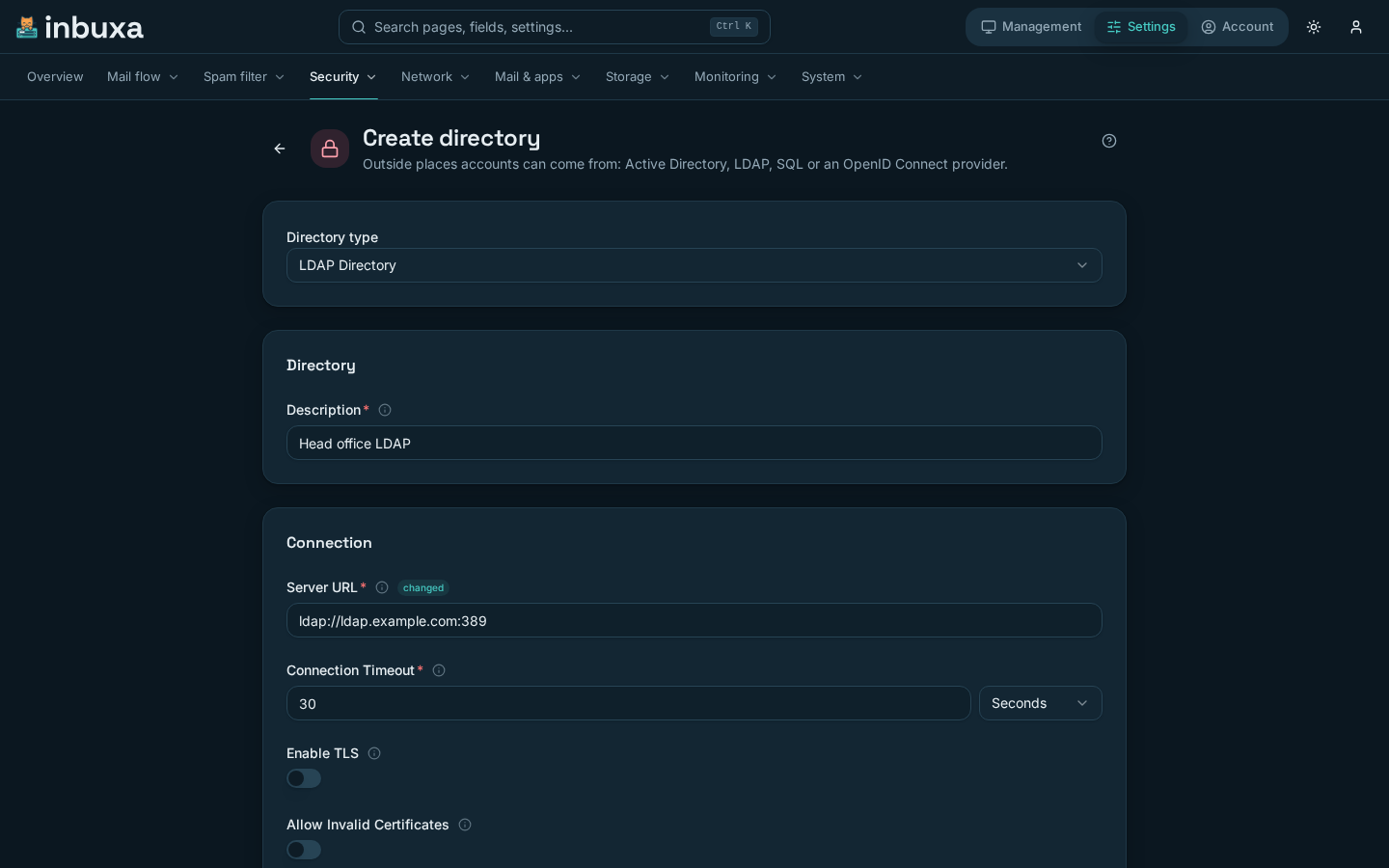This screenshot has width=1389, height=868.
Task: Click into the Server URL field
Action: (x=694, y=620)
